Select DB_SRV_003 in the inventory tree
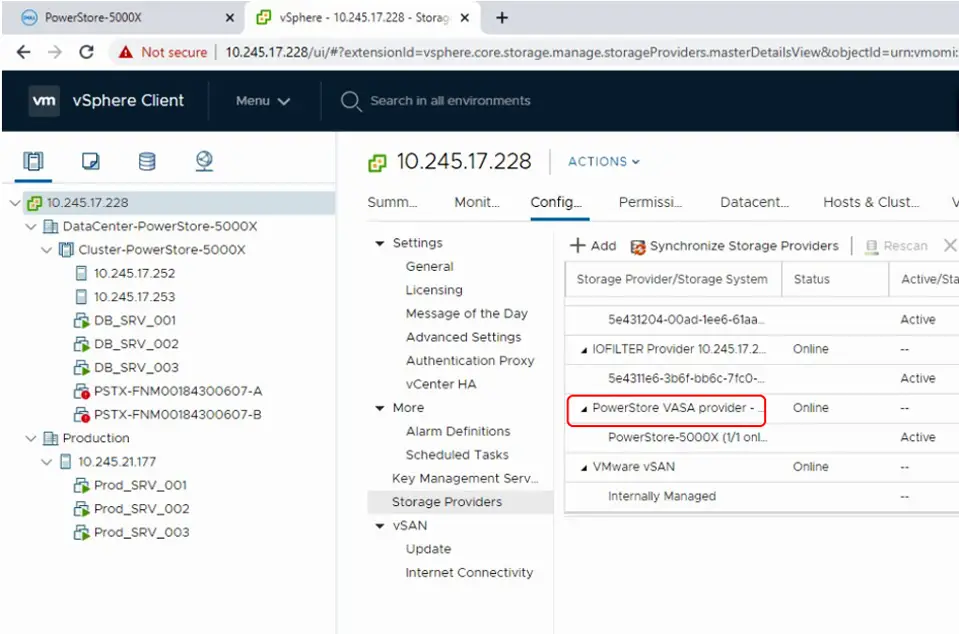Viewport: 959px width, 634px height. [x=136, y=367]
